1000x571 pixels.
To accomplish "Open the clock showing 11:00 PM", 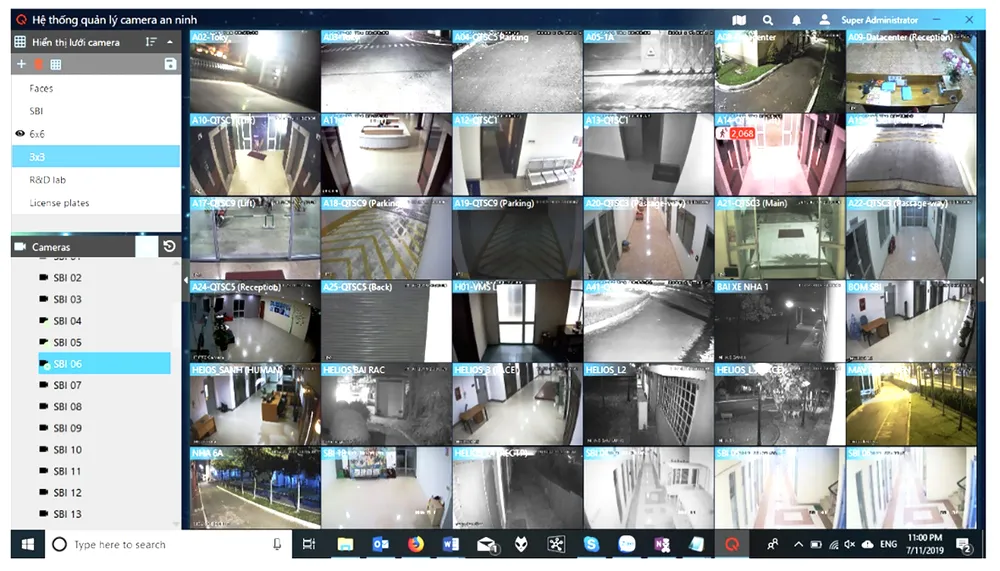I will (x=925, y=544).
